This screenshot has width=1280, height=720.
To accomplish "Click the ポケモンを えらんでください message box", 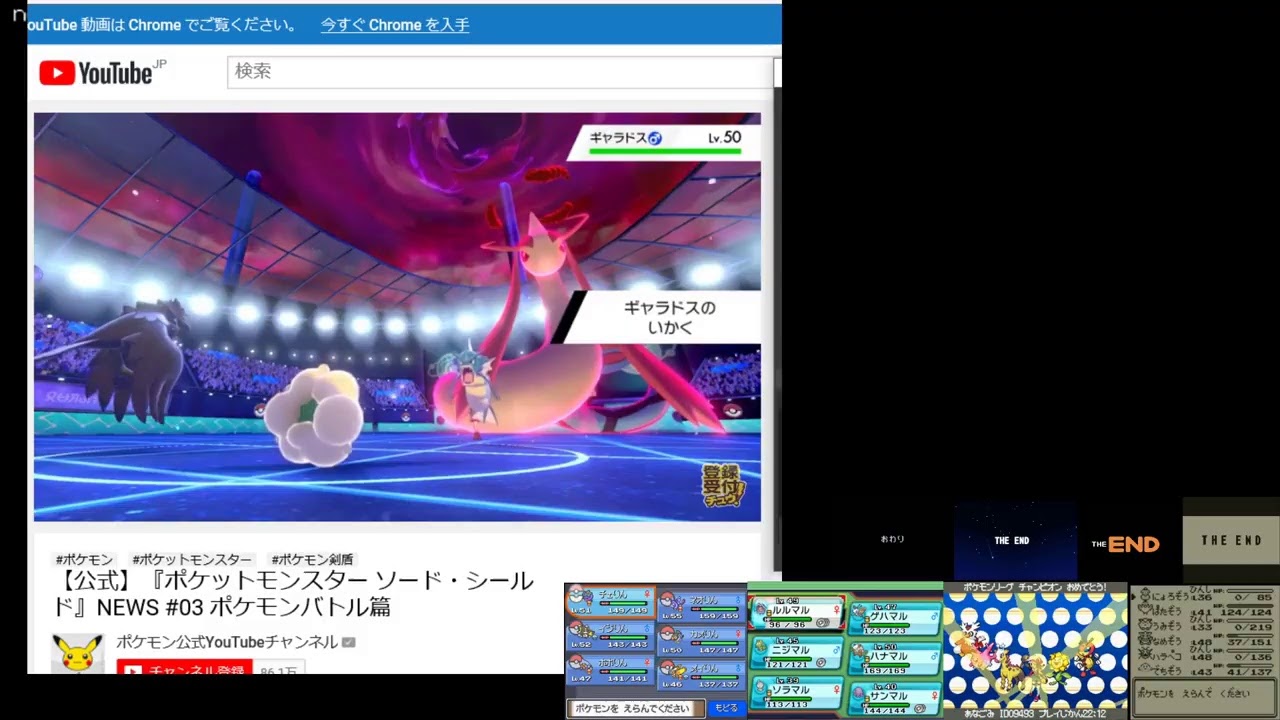I will click(634, 708).
